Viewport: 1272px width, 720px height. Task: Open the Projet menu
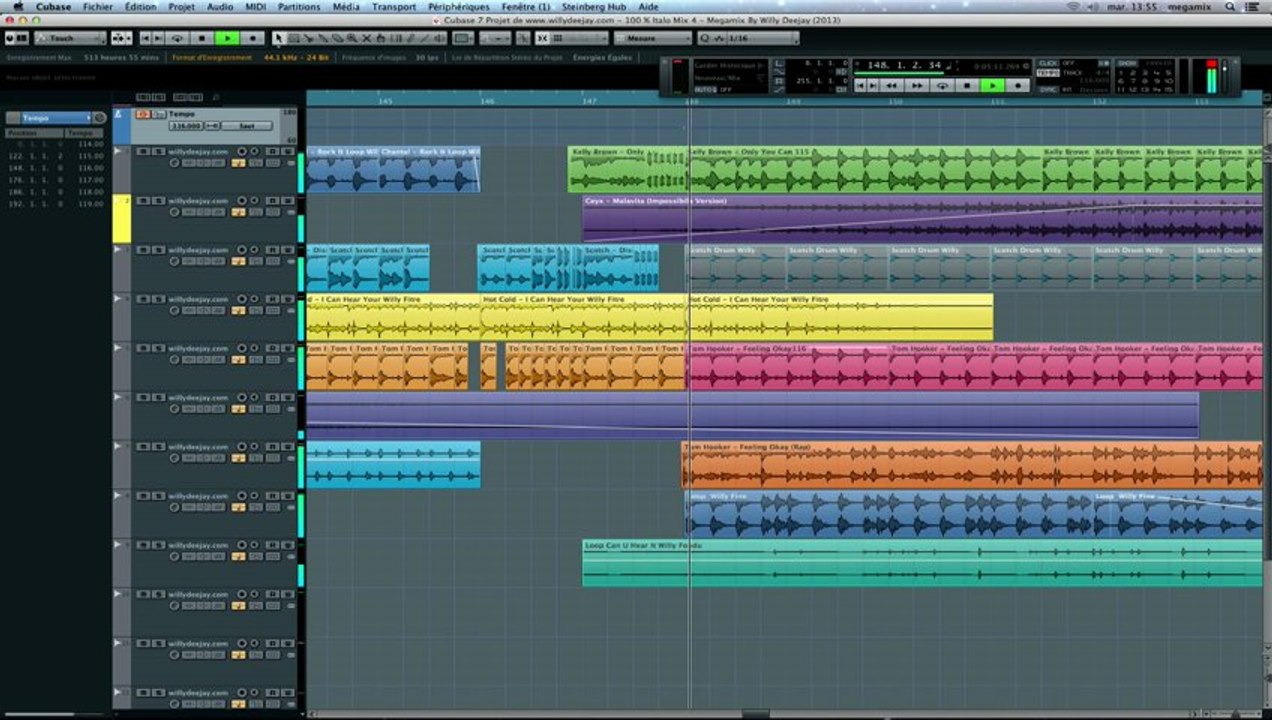click(181, 6)
